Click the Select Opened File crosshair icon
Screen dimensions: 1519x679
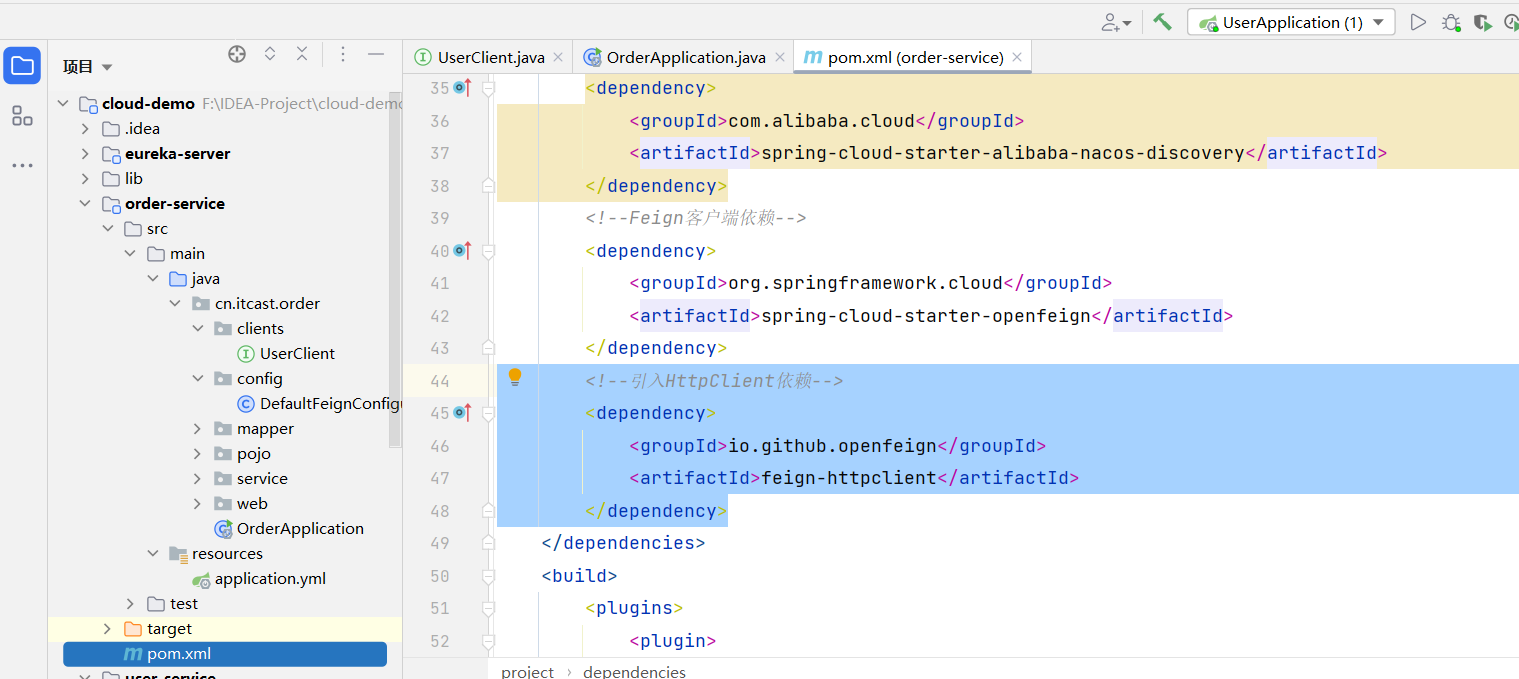[x=237, y=55]
